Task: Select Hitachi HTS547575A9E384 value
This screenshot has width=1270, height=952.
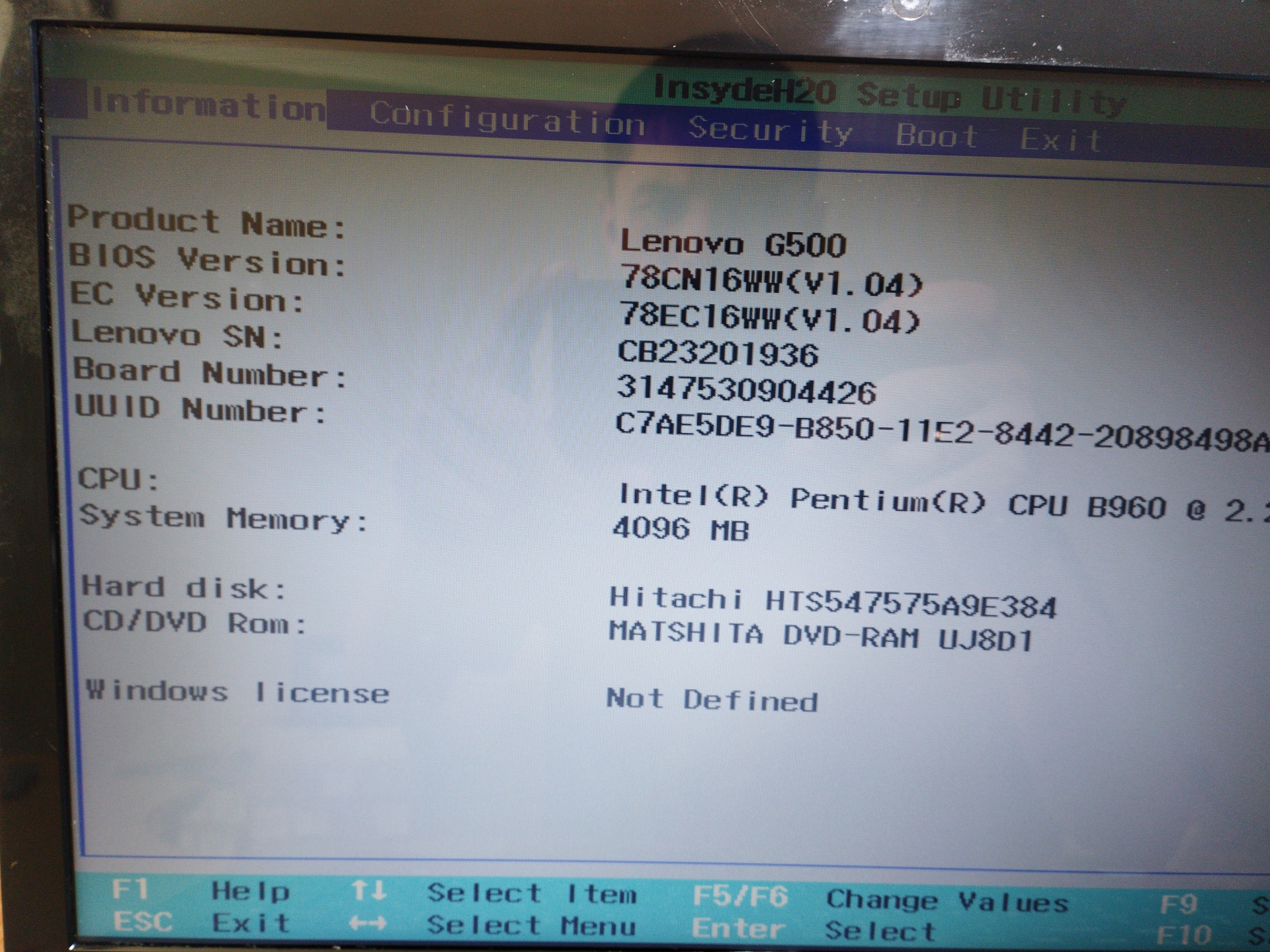Action: pyautogui.click(x=833, y=602)
